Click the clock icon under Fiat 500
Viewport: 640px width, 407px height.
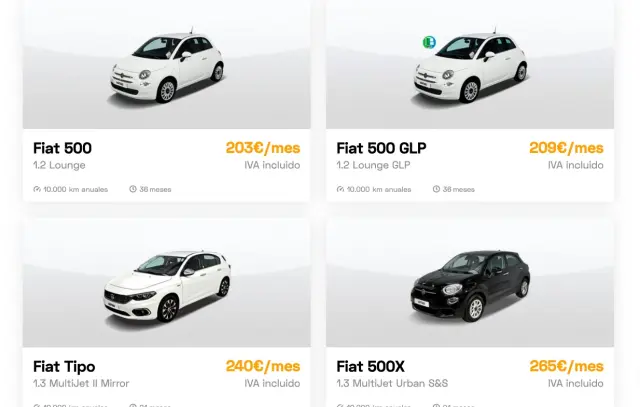[x=133, y=189]
